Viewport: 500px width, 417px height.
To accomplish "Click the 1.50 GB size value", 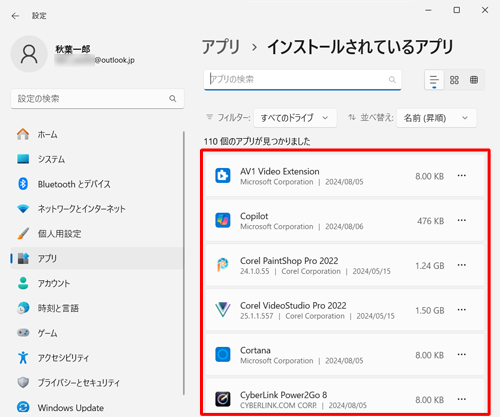I will click(x=430, y=310).
